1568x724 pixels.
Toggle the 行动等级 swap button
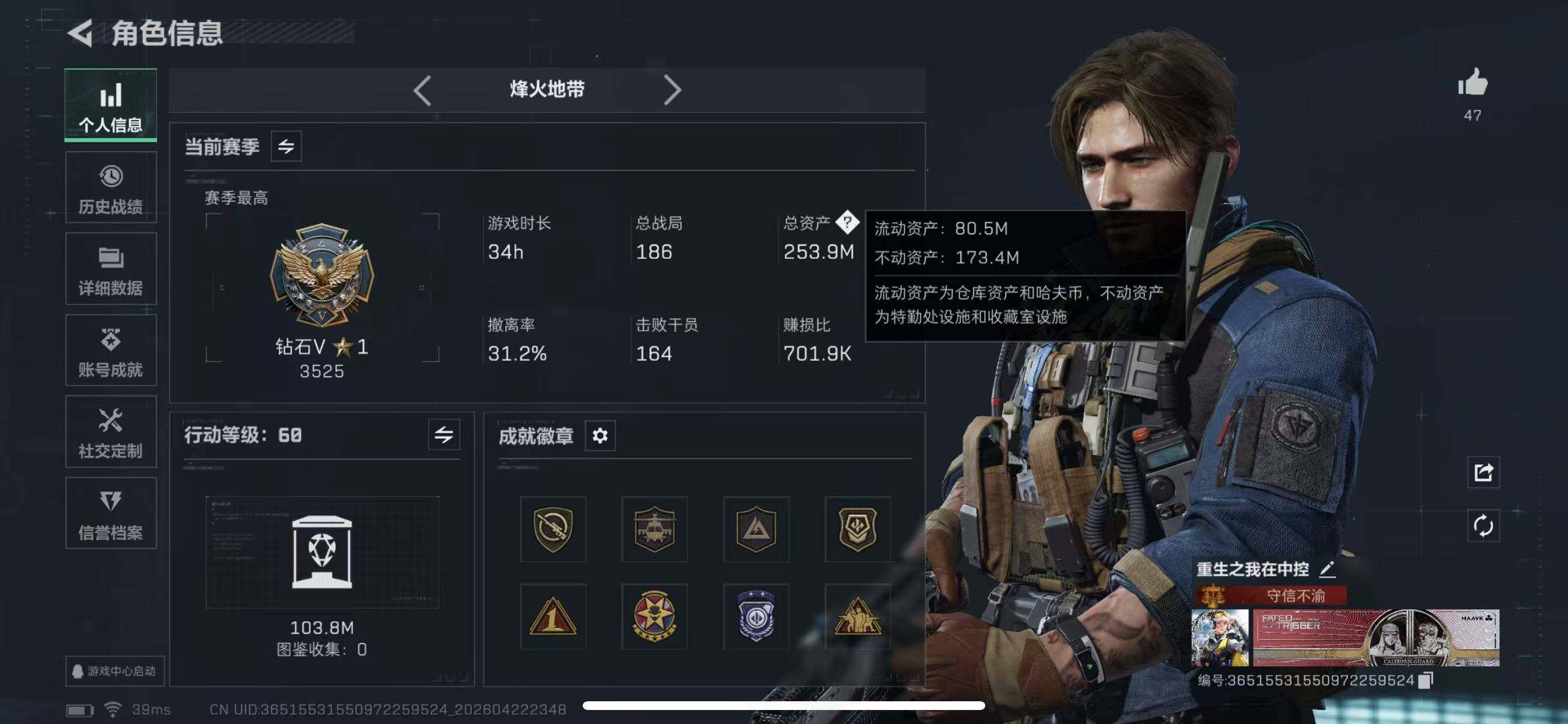(x=444, y=434)
